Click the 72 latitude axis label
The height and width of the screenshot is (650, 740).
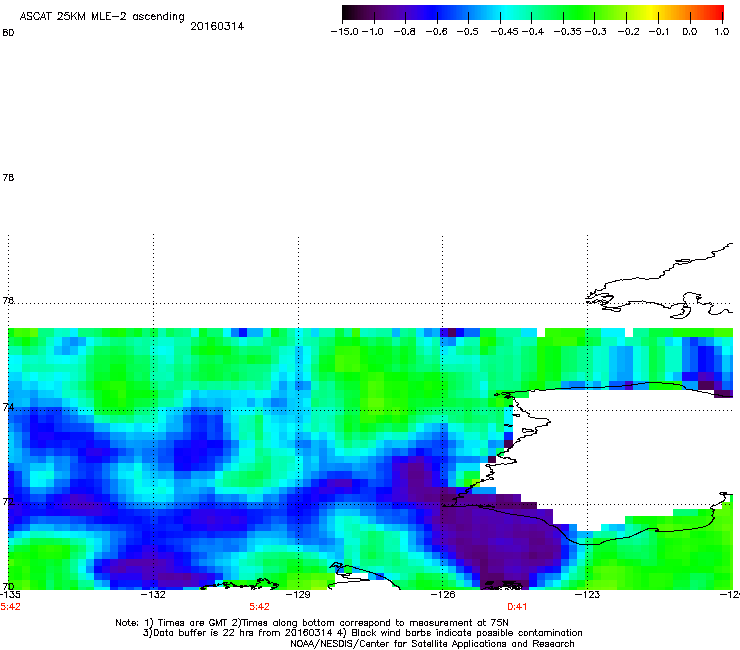click(x=8, y=501)
